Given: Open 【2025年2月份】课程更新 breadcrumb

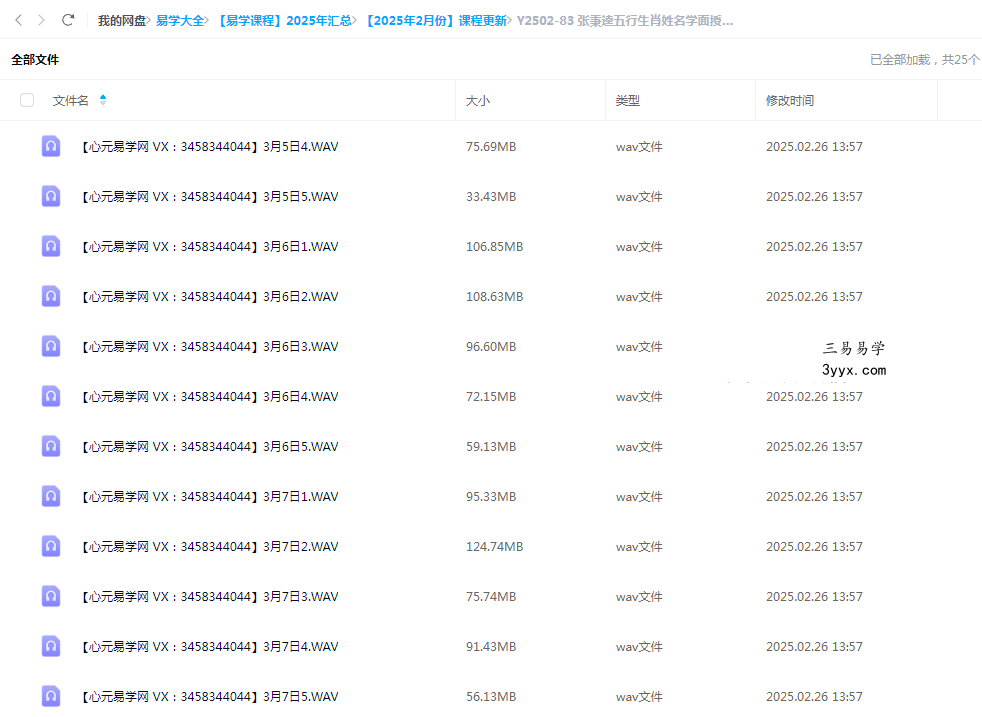Looking at the screenshot, I should (x=434, y=21).
